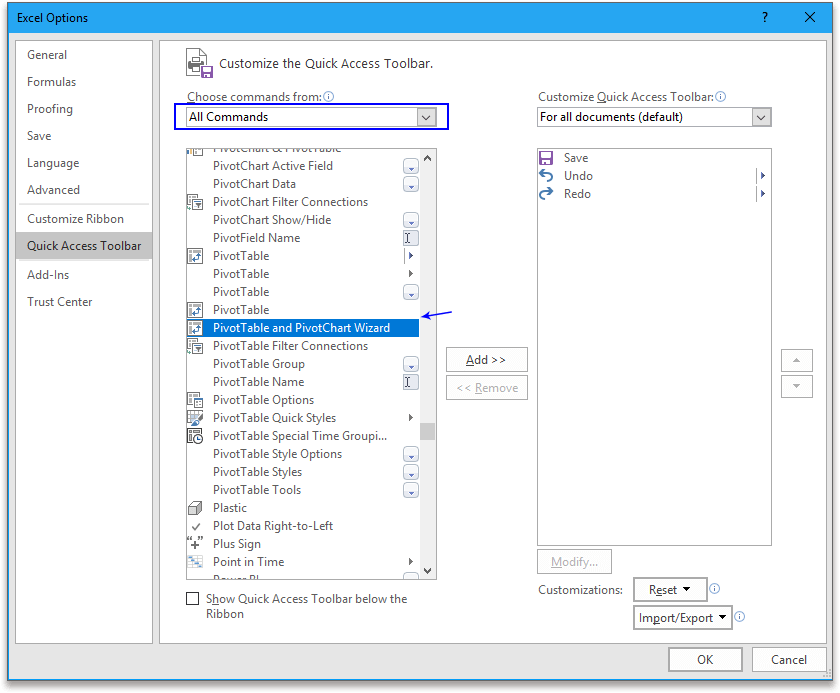Screen dimensions: 840x693
Task: Click the info icon next to Import/Export
Action: click(x=739, y=616)
